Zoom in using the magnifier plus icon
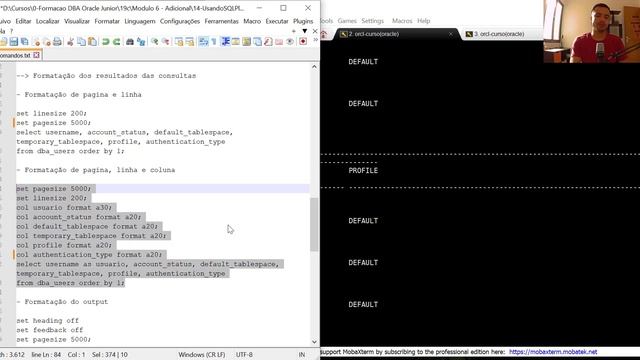 pos(155,42)
